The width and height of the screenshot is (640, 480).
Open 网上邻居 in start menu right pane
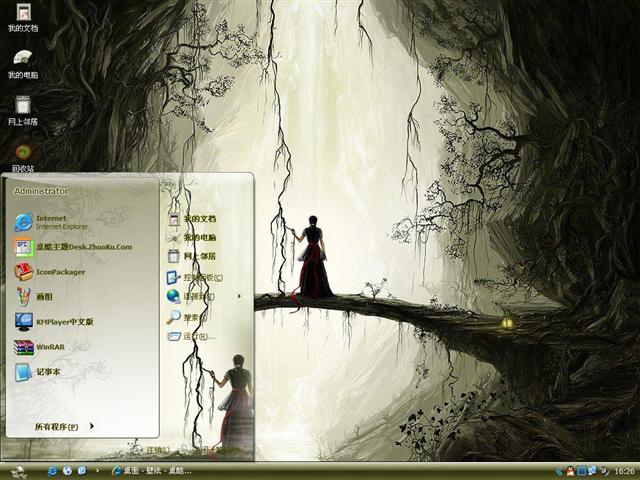tap(192, 256)
